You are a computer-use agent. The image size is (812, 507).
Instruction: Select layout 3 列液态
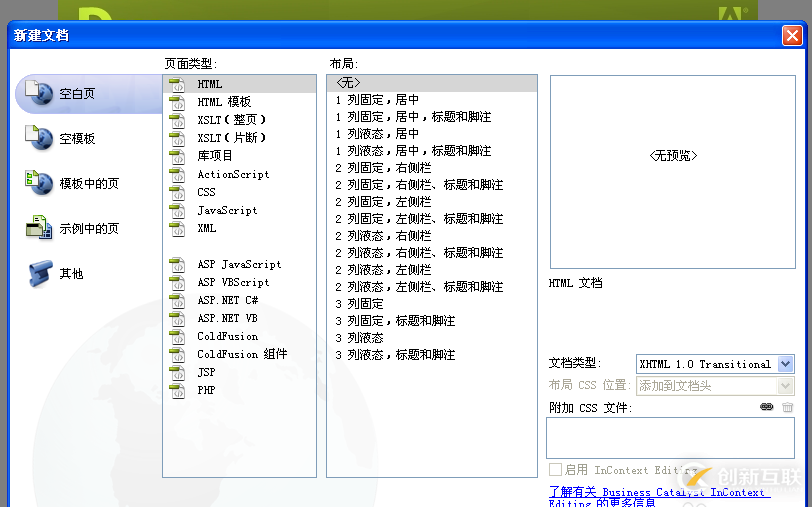pos(432,338)
